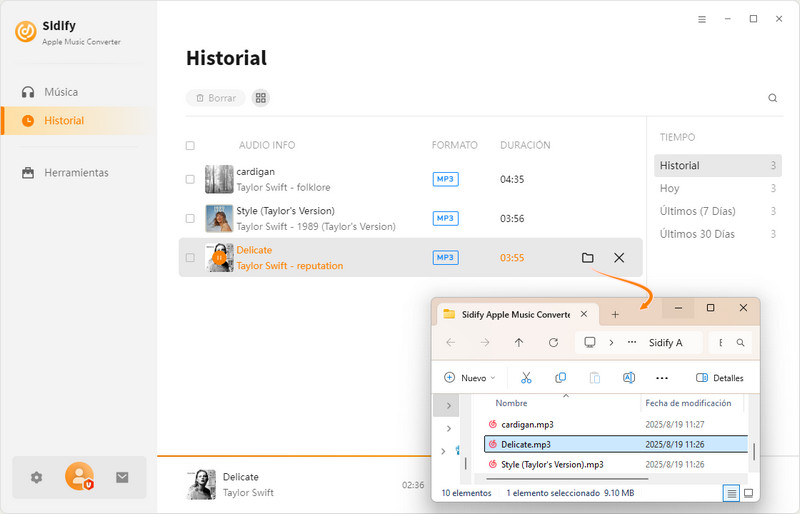Screen dimensions: 800x514
Task: Click the MP3 badge for cardigan
Action: click(445, 179)
